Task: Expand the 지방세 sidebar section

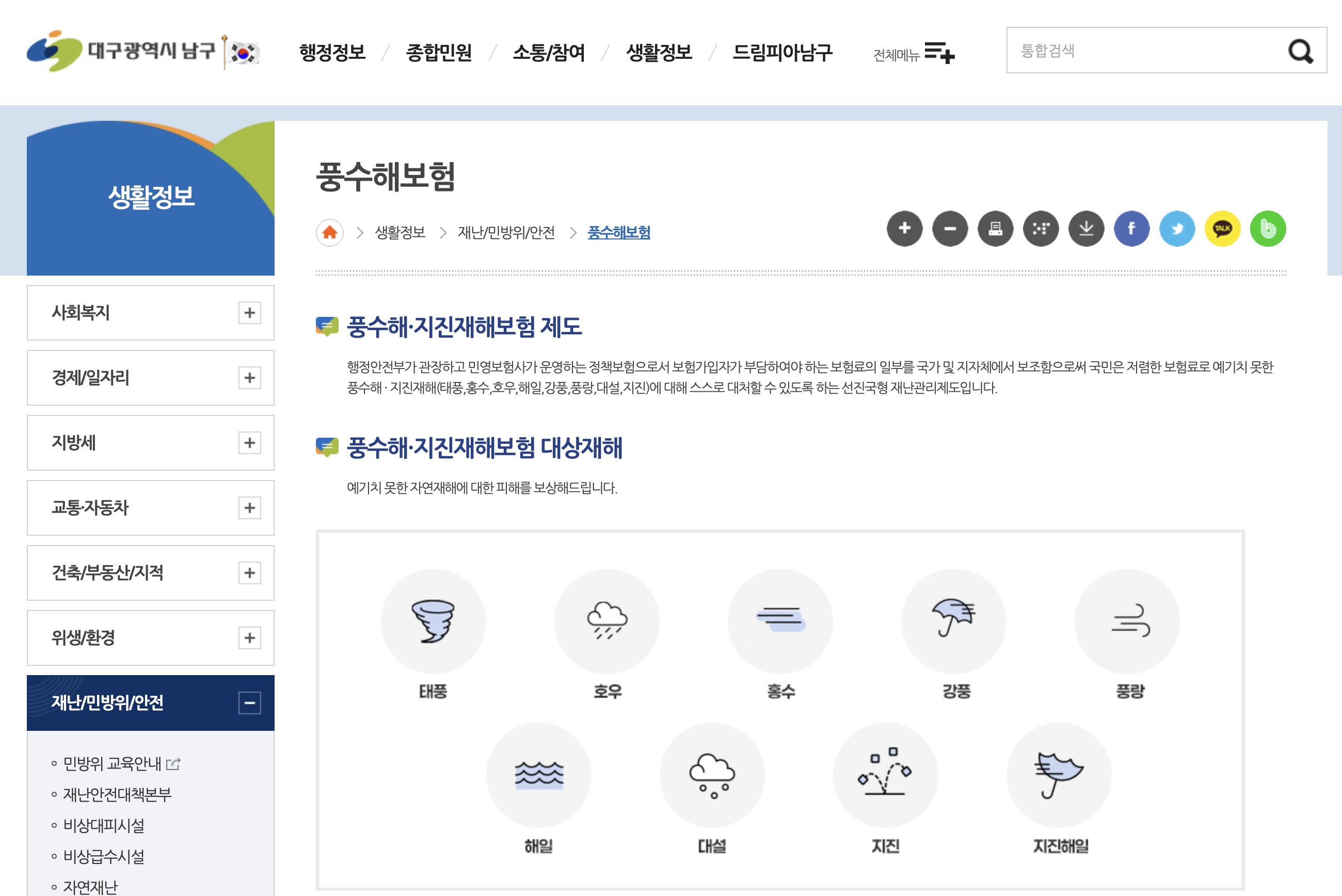Action: tap(249, 443)
